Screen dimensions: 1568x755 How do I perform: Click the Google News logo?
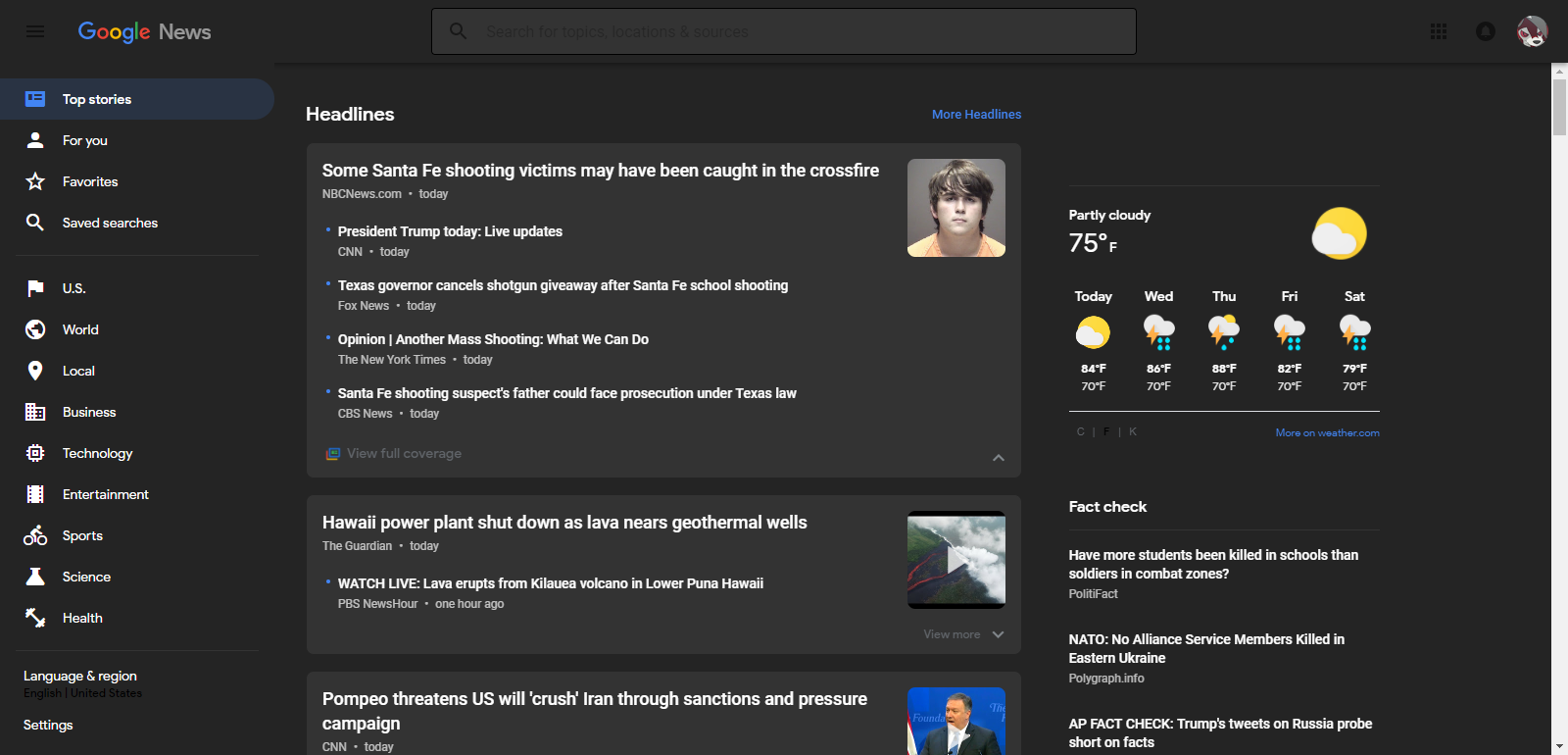click(x=144, y=31)
